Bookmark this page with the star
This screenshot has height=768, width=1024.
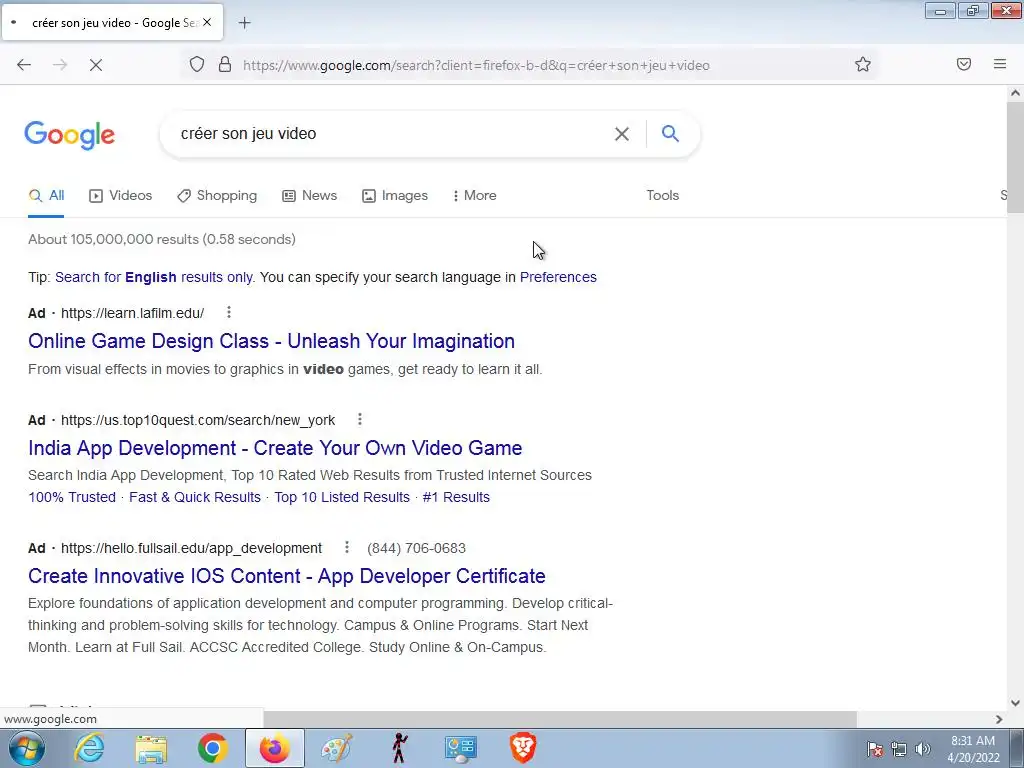click(863, 64)
